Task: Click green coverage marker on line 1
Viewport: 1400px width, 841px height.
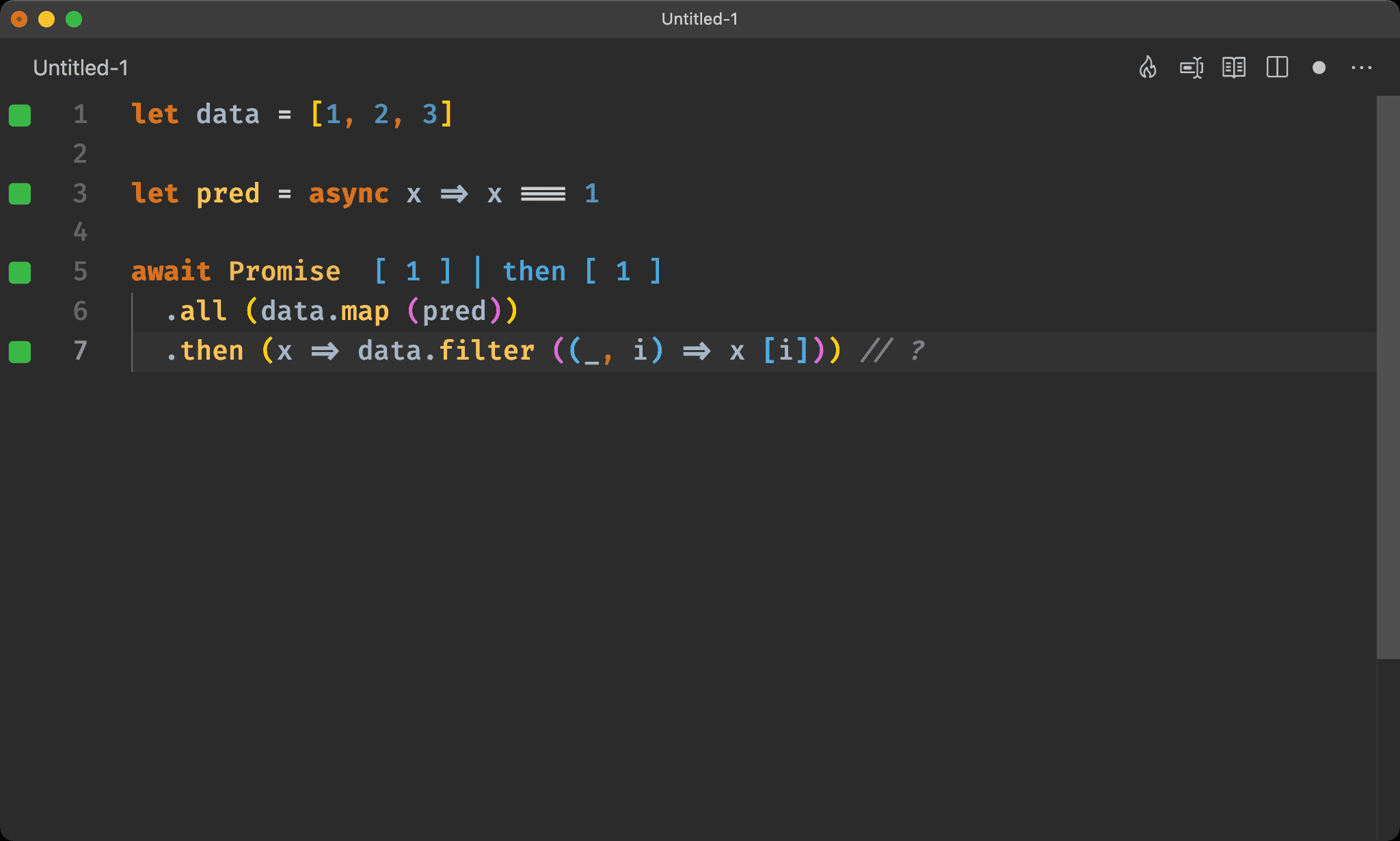Action: click(20, 116)
